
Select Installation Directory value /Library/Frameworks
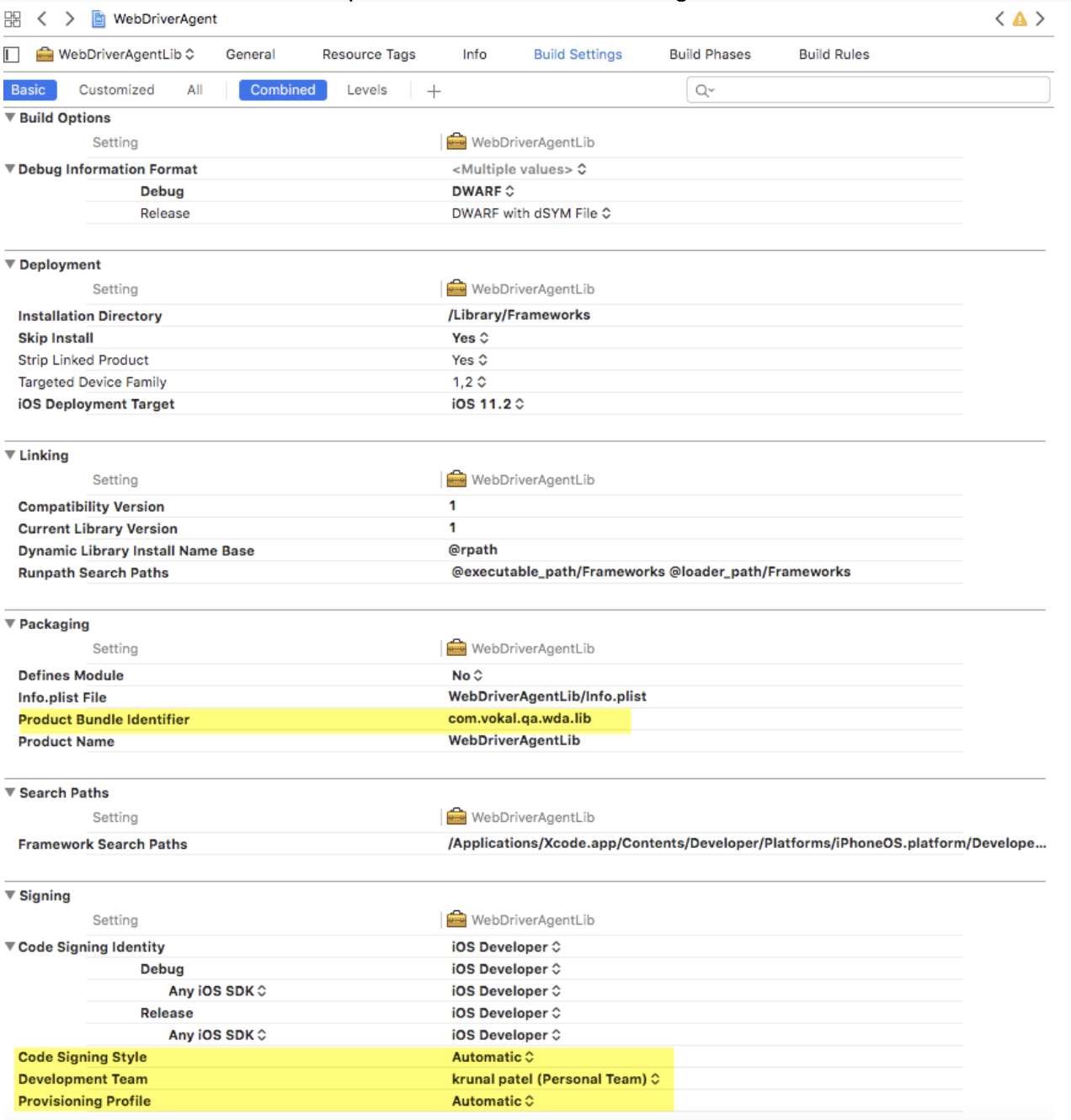point(519,315)
